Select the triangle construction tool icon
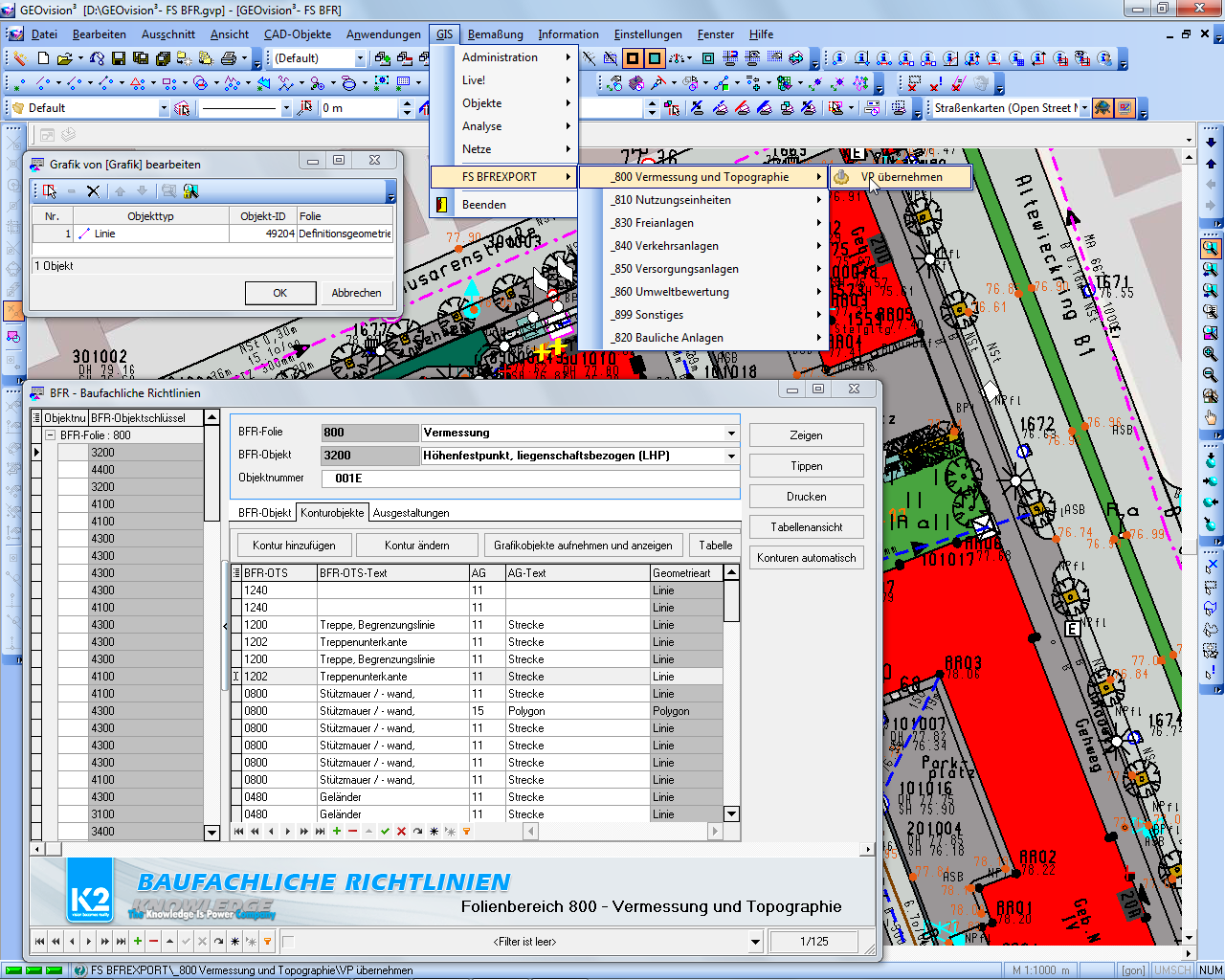Image resolution: width=1225 pixels, height=980 pixels. point(137,83)
